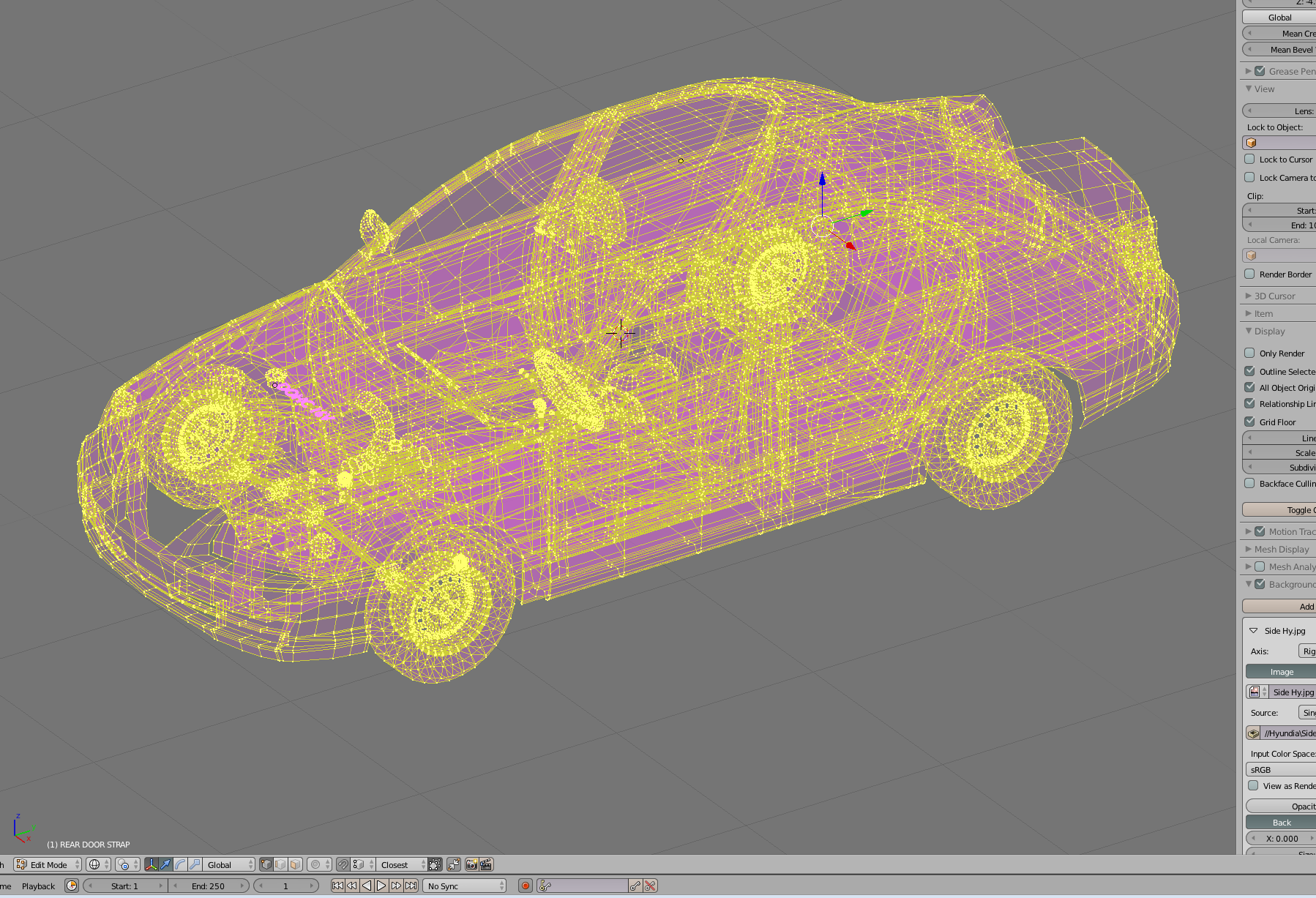Enable the Only Render checkbox

point(1250,353)
